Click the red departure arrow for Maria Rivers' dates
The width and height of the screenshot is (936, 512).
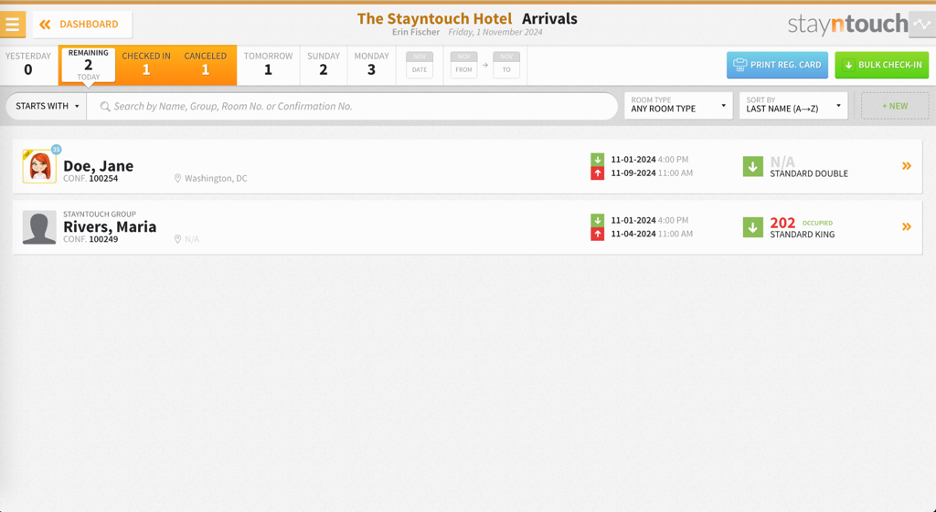(597, 234)
